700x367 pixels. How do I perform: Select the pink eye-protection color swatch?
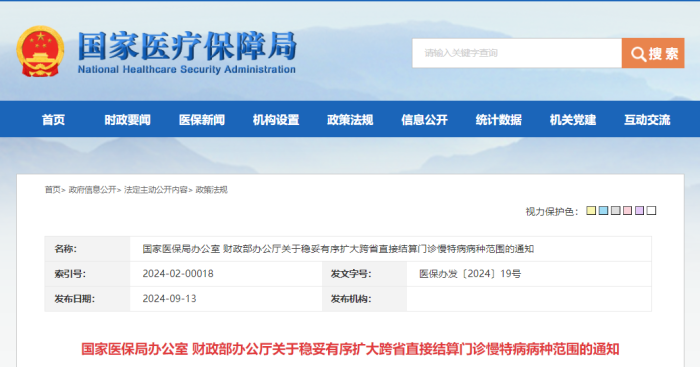click(627, 210)
